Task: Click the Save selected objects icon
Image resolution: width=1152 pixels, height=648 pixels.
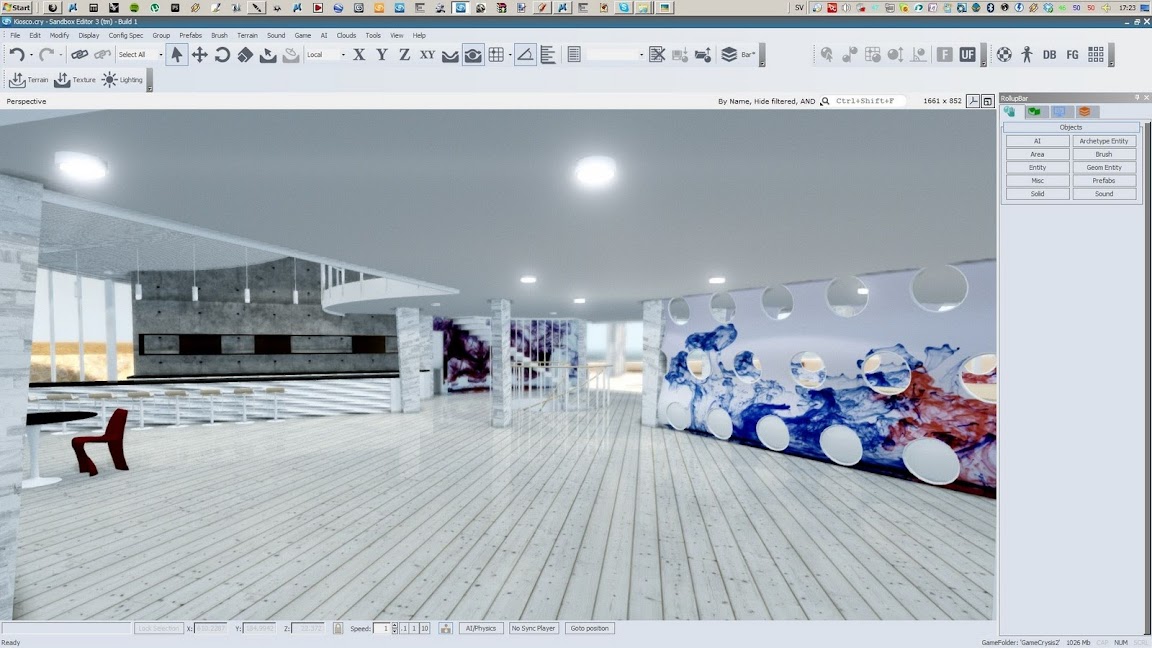Action: tap(680, 54)
